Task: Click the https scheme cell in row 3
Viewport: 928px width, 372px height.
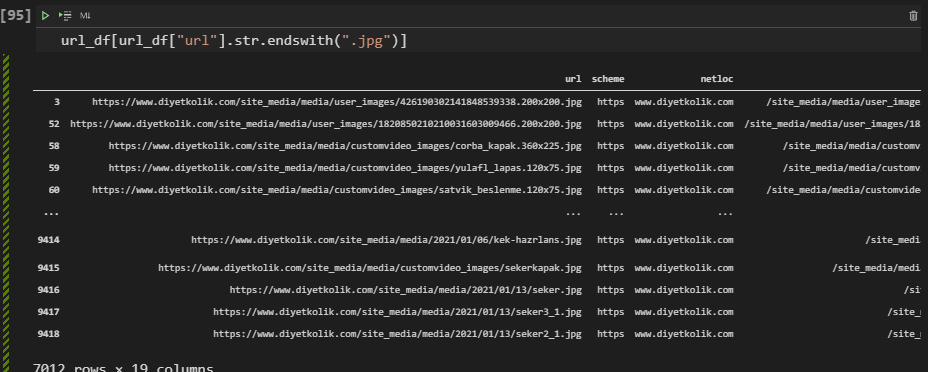Action: point(610,102)
